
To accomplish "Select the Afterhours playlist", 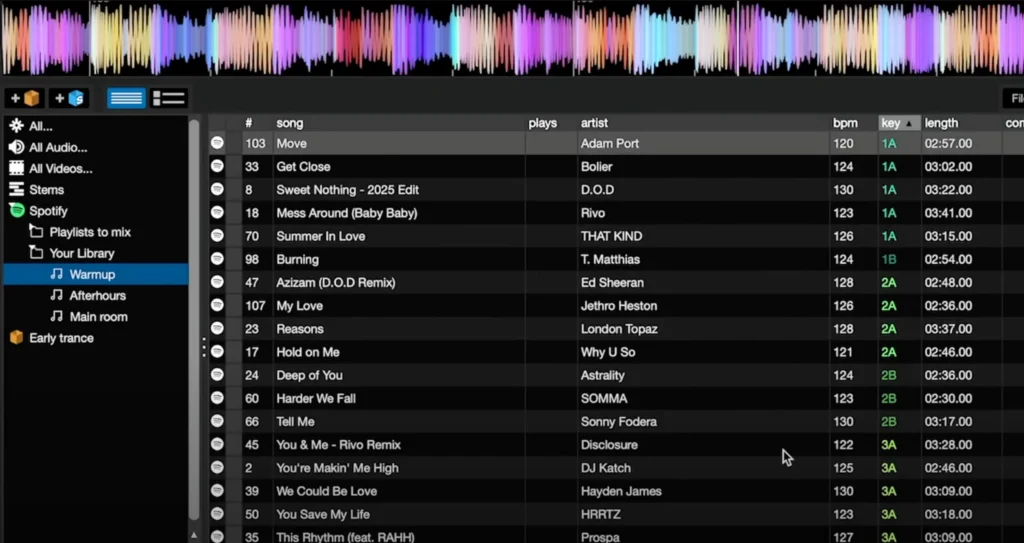I will (x=97, y=296).
